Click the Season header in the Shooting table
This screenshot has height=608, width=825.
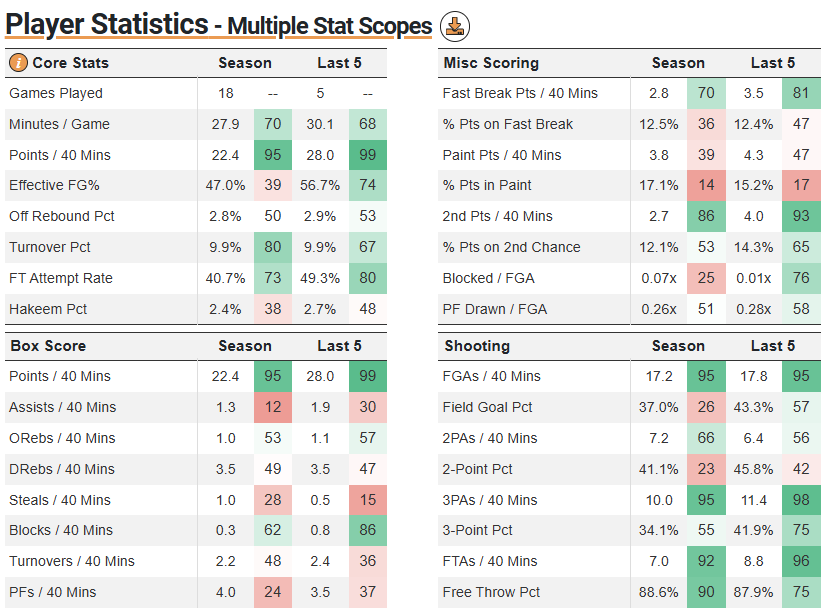678,346
